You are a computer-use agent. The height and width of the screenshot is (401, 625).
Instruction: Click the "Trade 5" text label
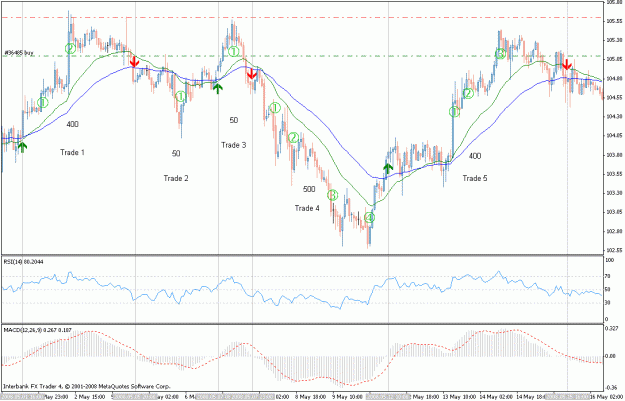click(475, 178)
